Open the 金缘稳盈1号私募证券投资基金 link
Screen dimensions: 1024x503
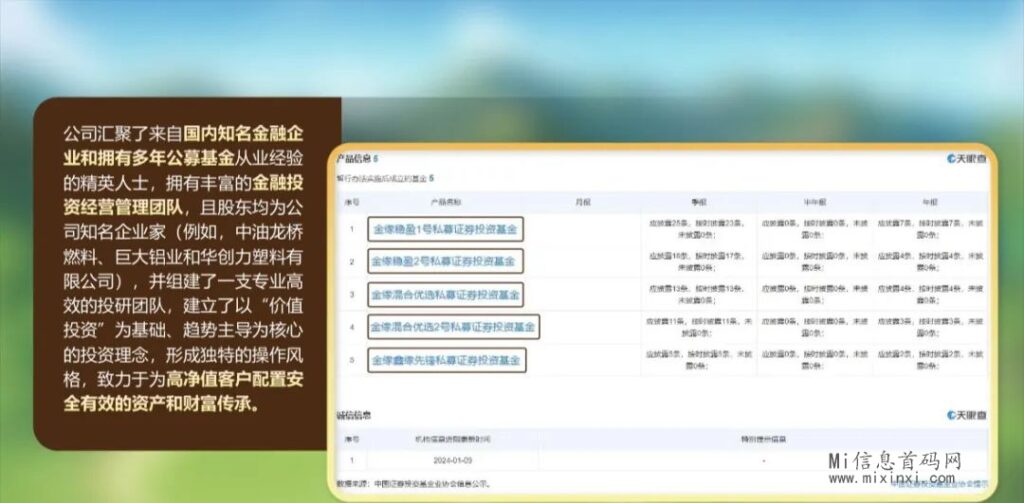pyautogui.click(x=445, y=230)
